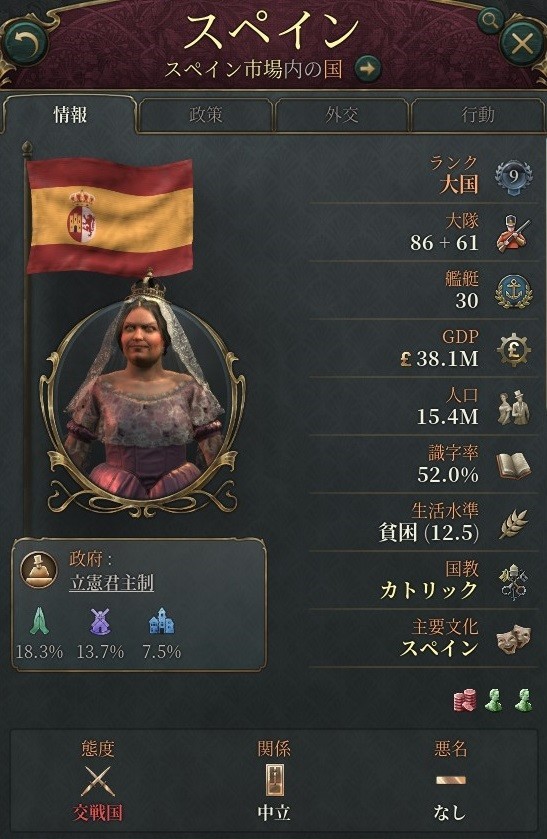The image size is (547, 839).
Task: Click the literacy book icon
Action: [x=513, y=465]
